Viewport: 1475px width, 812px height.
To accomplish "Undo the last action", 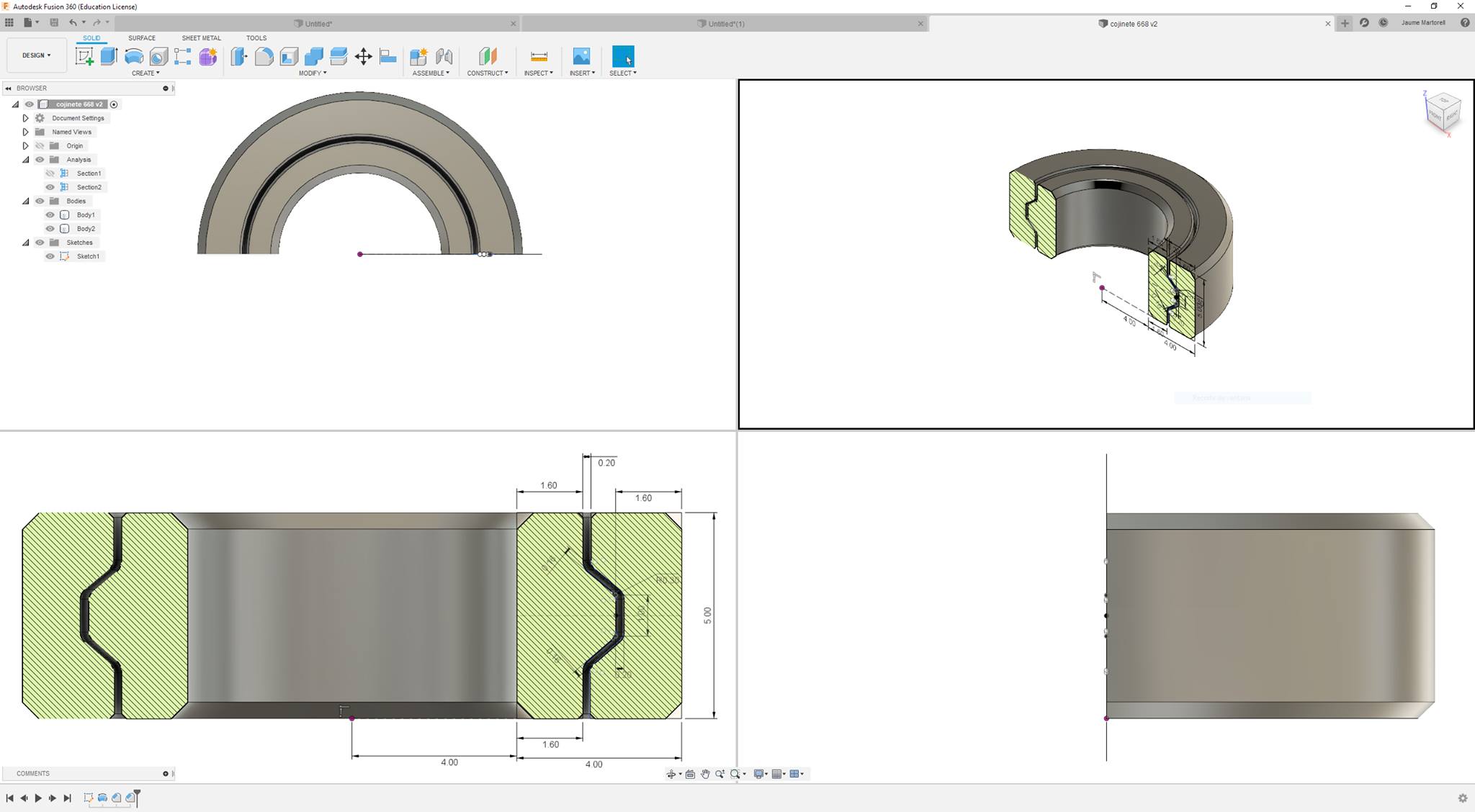I will 73,23.
